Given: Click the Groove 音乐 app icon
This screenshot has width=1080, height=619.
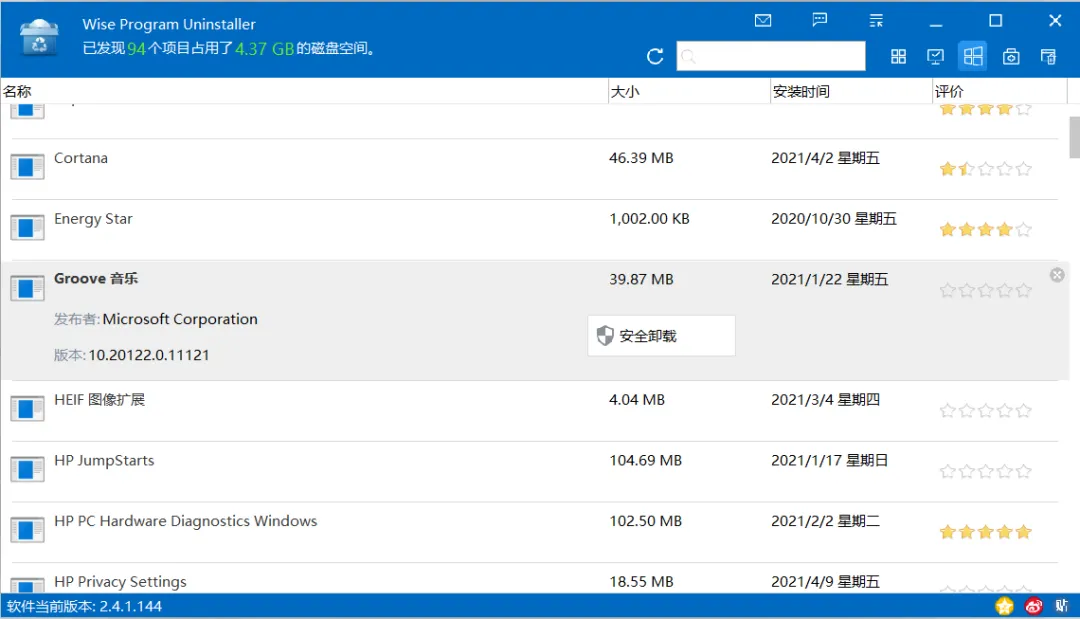Looking at the screenshot, I should 28,288.
